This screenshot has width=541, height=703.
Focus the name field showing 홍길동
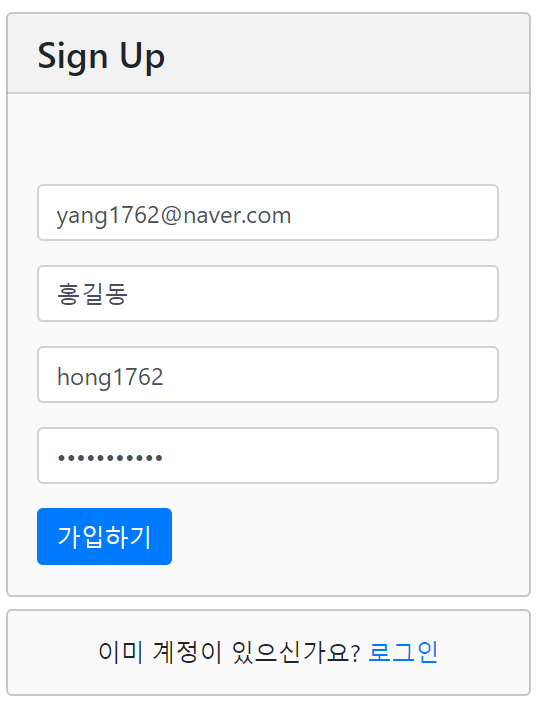(x=268, y=294)
